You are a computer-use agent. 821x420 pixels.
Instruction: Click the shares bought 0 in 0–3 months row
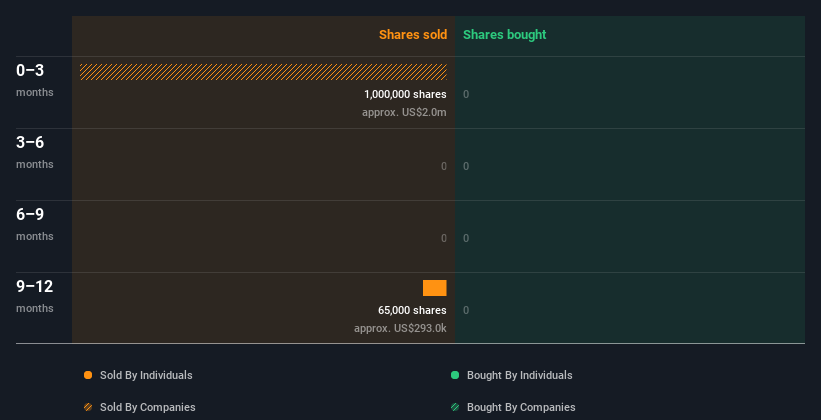point(466,94)
